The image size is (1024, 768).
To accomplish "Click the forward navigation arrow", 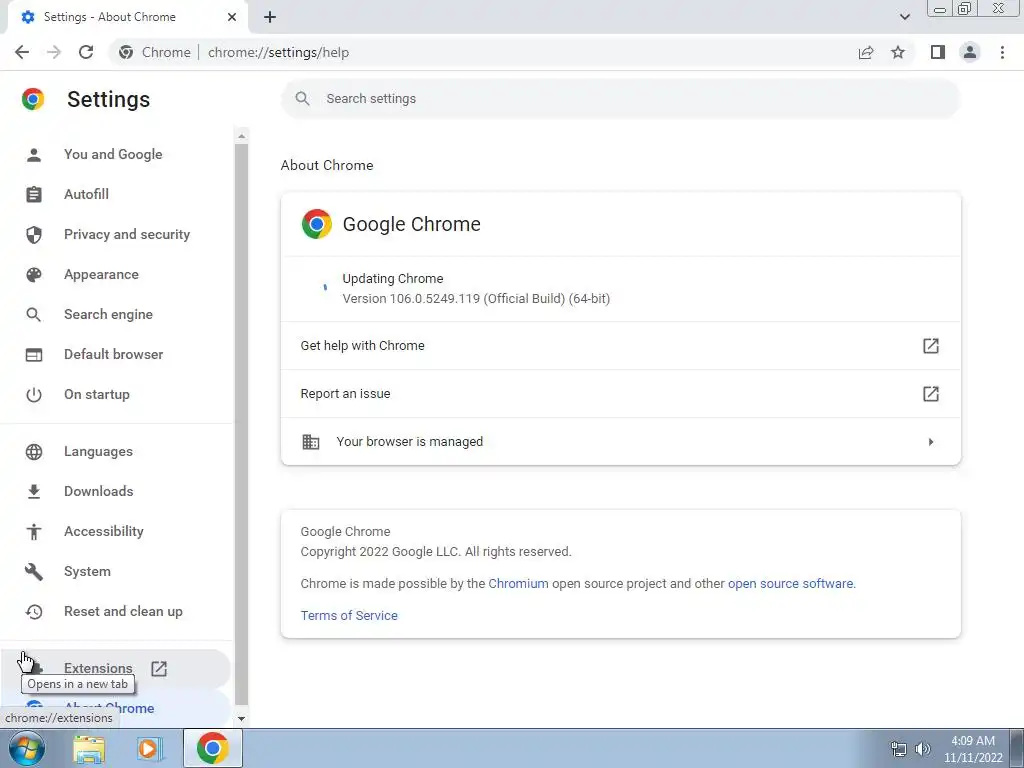I will coord(54,52).
